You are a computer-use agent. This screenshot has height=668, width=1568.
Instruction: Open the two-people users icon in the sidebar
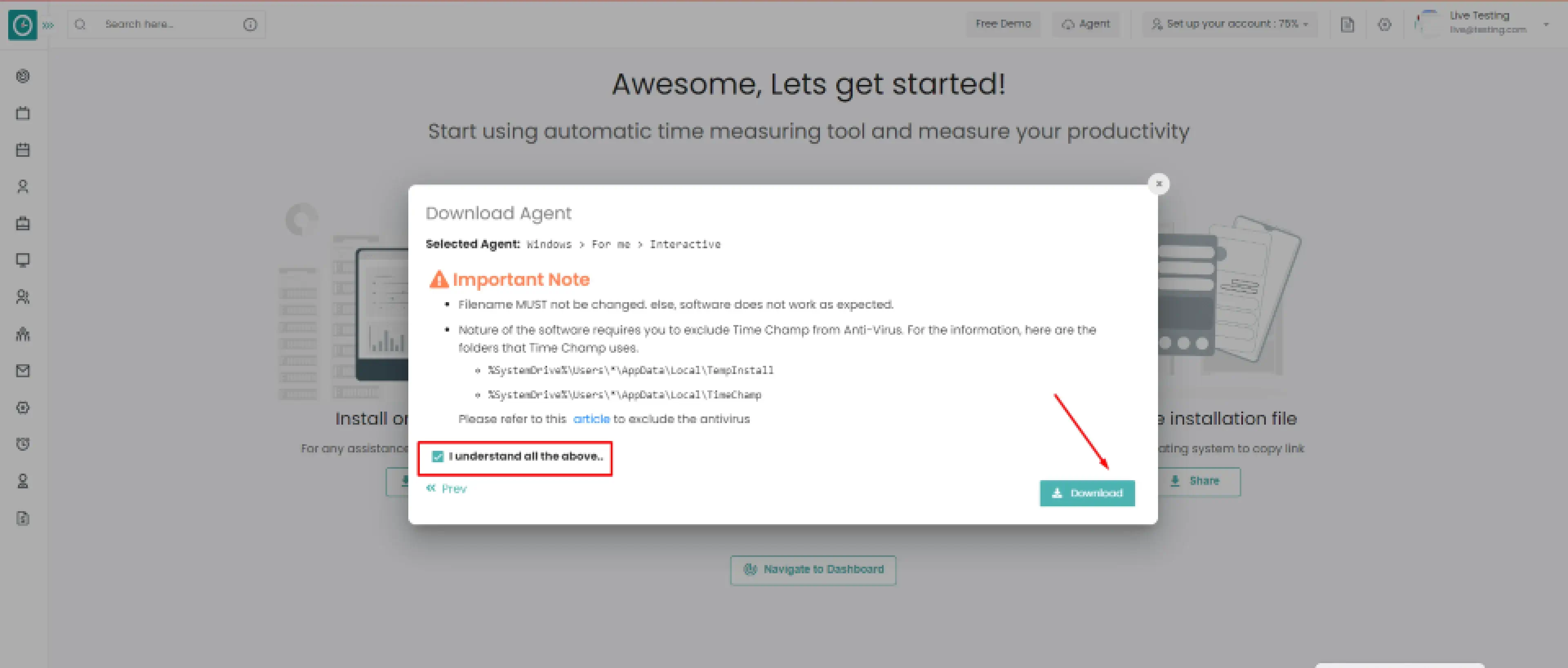point(23,297)
